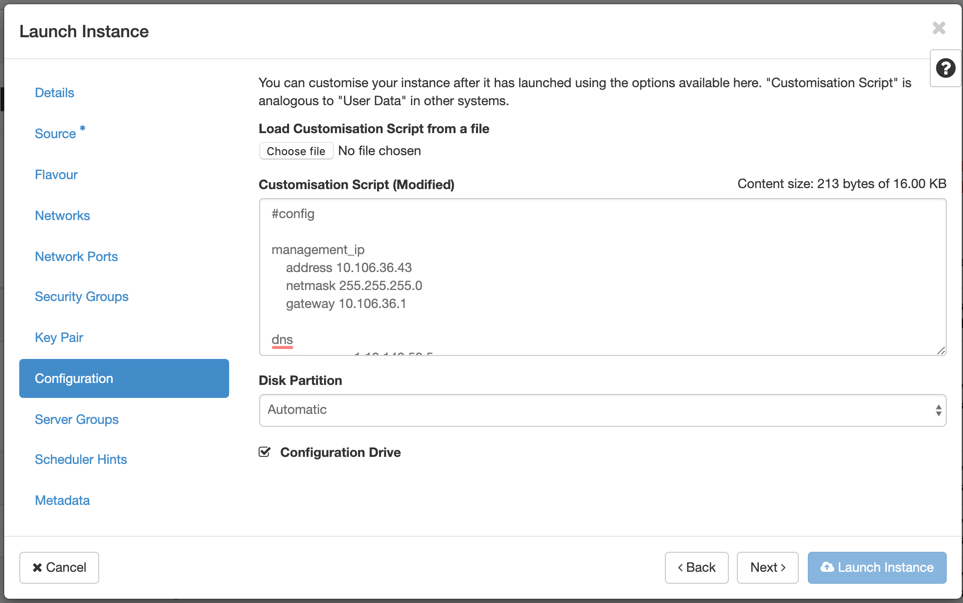963x603 pixels.
Task: Toggle the Configuration Drive checkbox
Action: click(265, 452)
